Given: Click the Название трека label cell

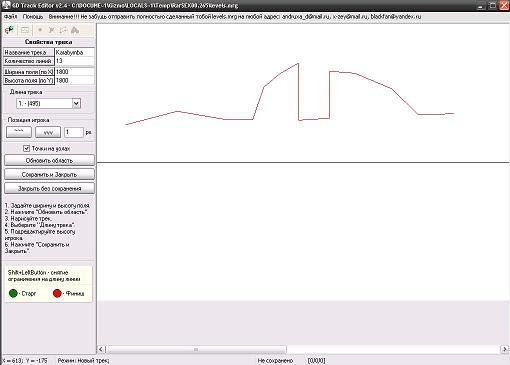Looking at the screenshot, I should tap(29, 52).
